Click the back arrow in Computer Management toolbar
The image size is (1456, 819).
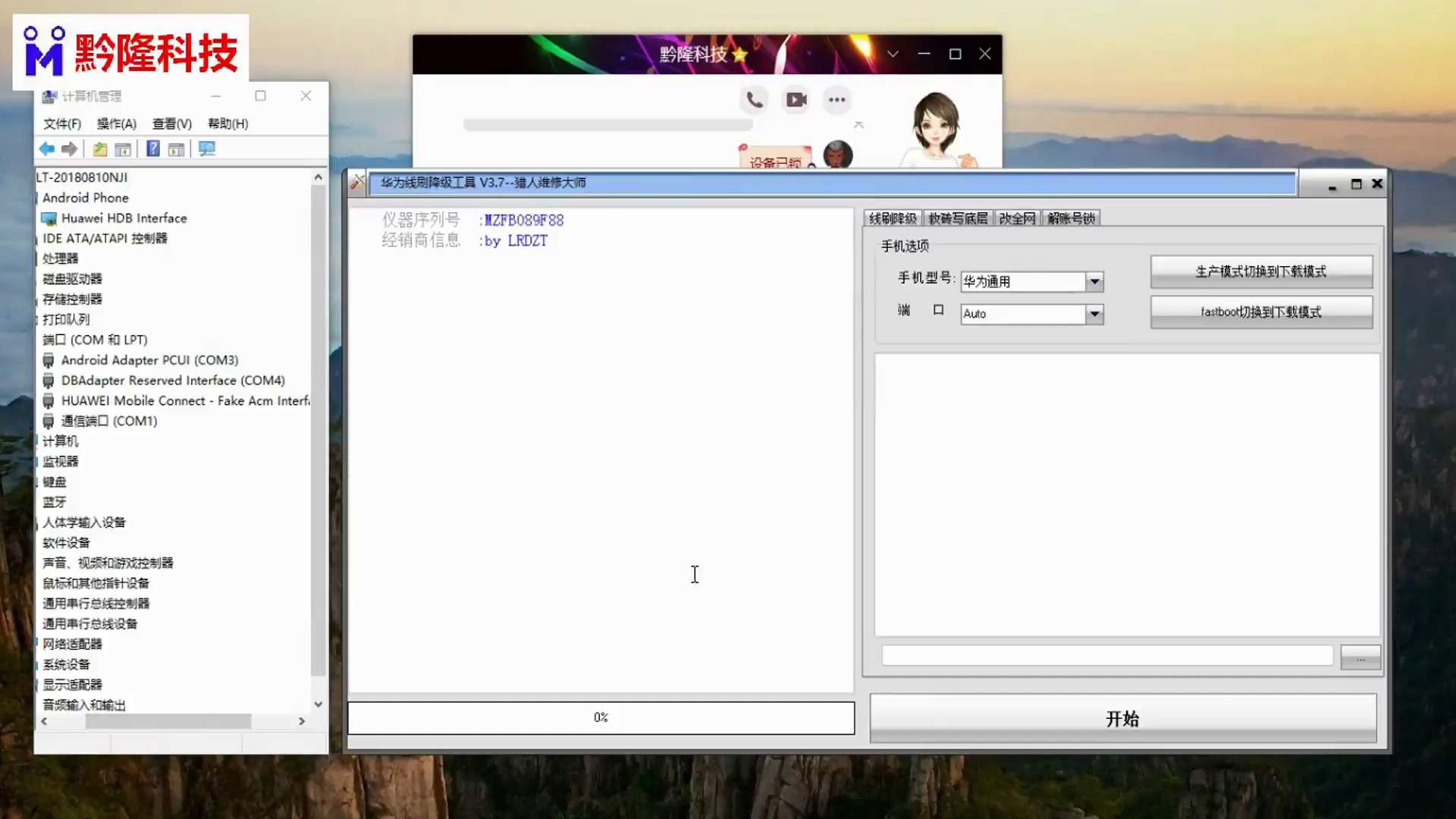(x=47, y=149)
